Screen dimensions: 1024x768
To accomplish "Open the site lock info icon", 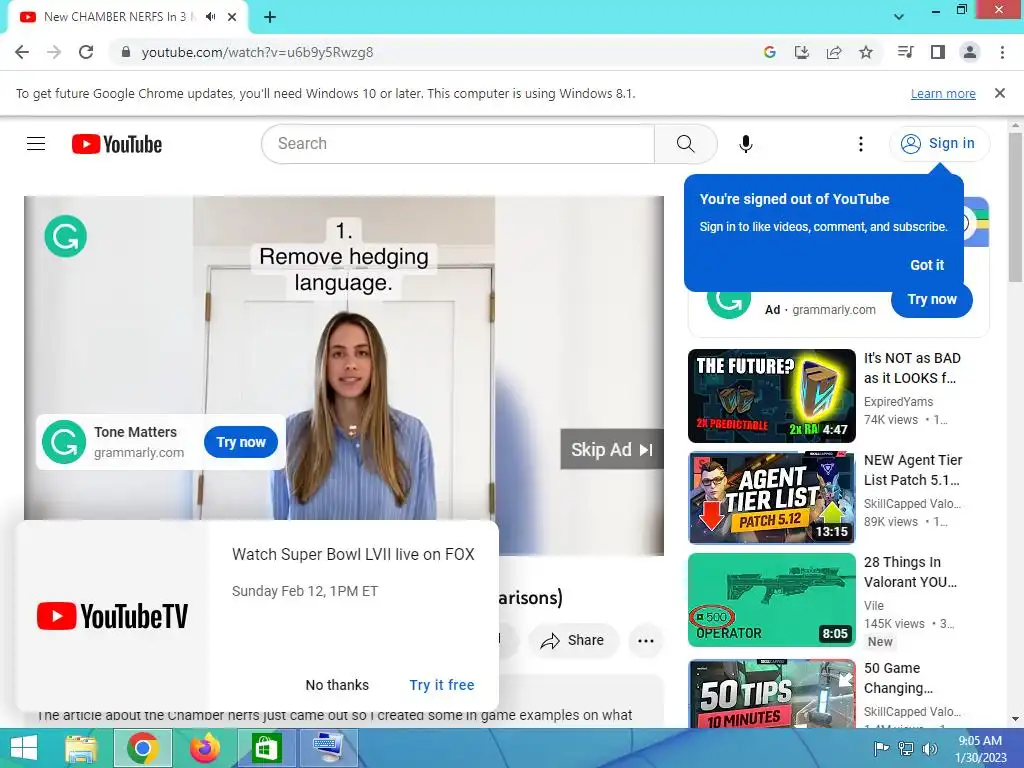I will [x=126, y=52].
